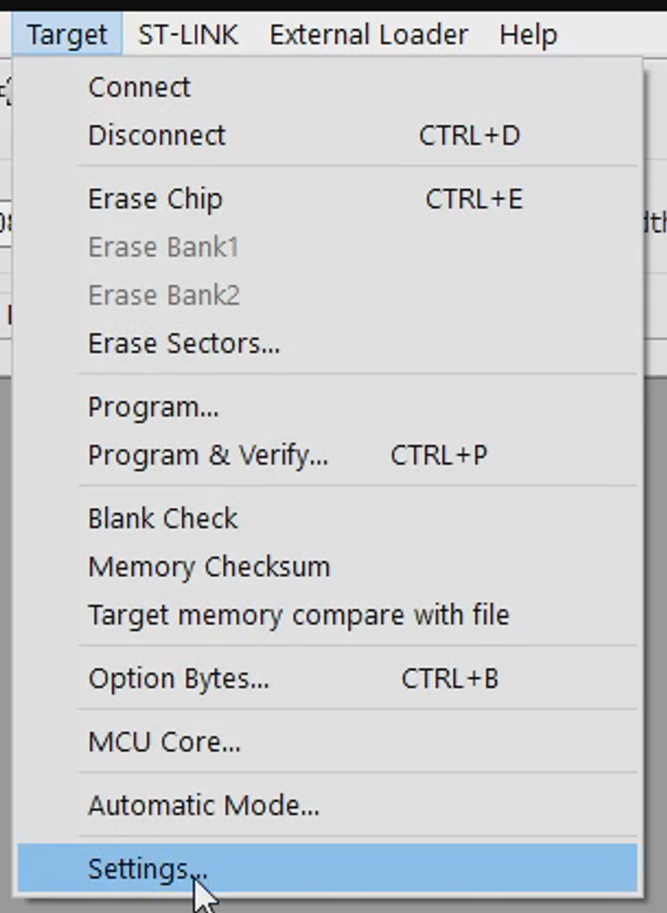Open the Help menu
The image size is (667, 913).
pos(528,35)
